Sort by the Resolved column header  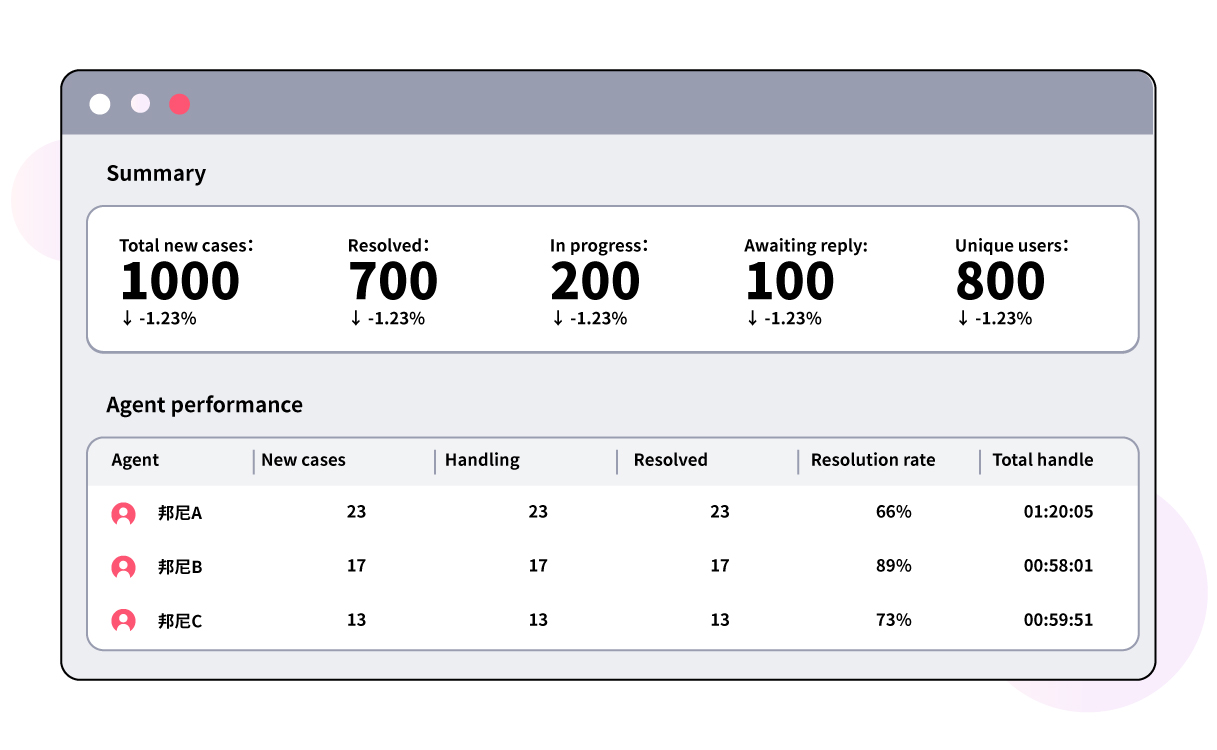coord(670,460)
